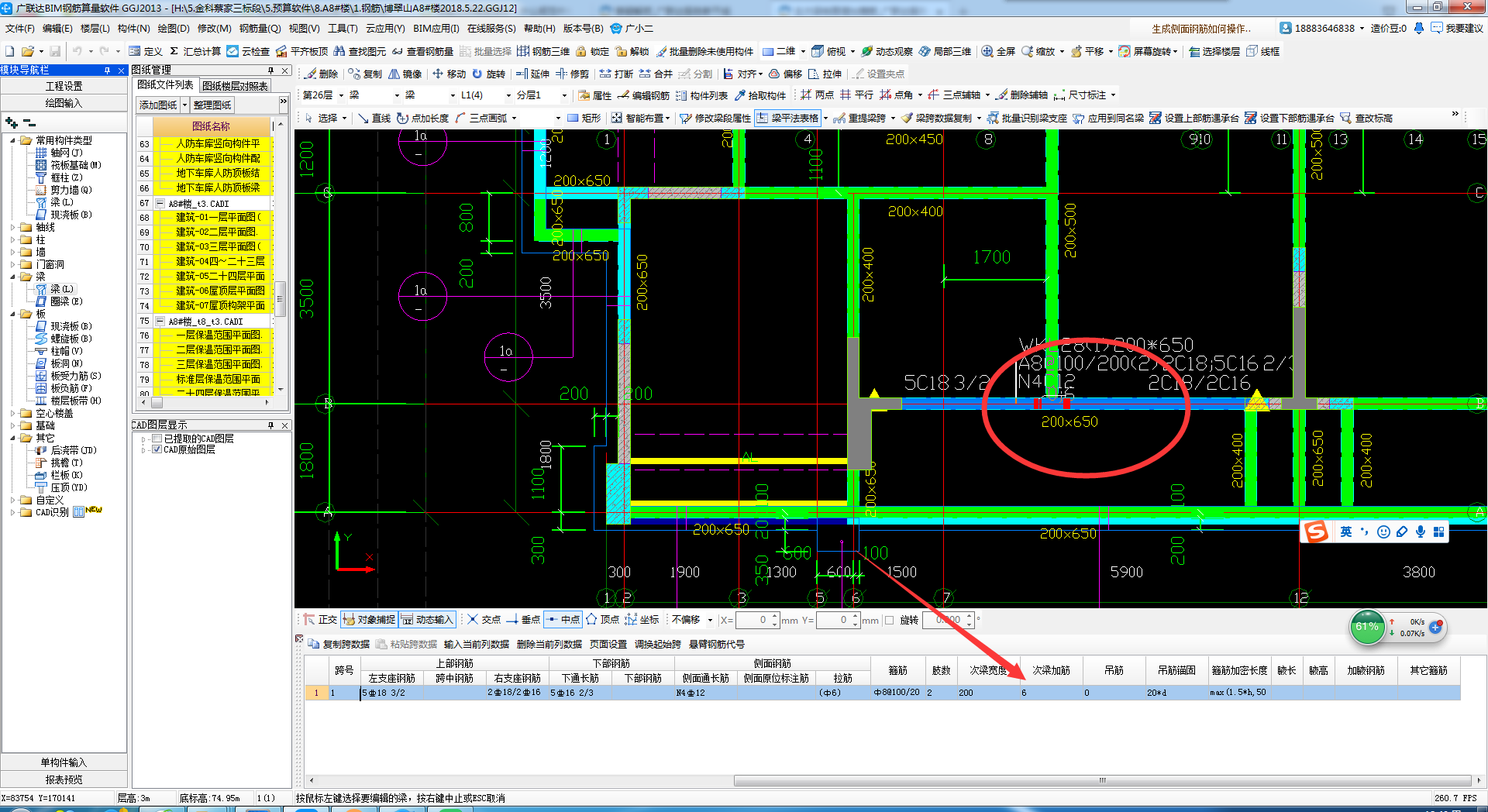Click the New file icon
The height and width of the screenshot is (812, 1488).
click(x=9, y=51)
